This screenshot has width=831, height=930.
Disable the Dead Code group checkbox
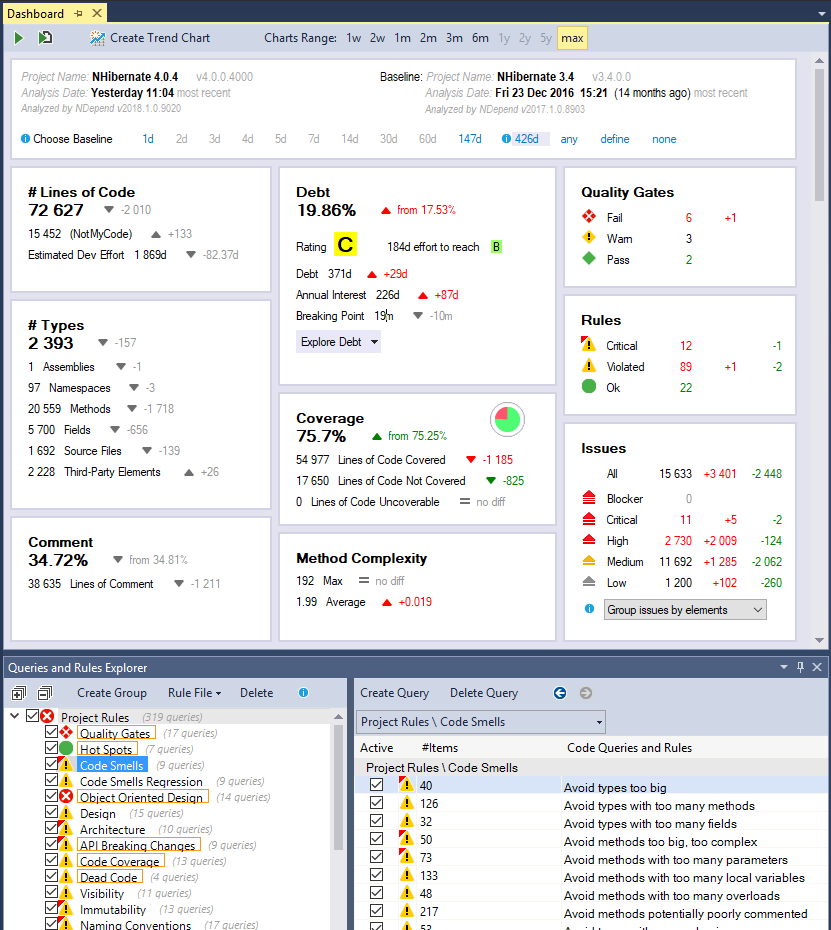click(x=52, y=876)
